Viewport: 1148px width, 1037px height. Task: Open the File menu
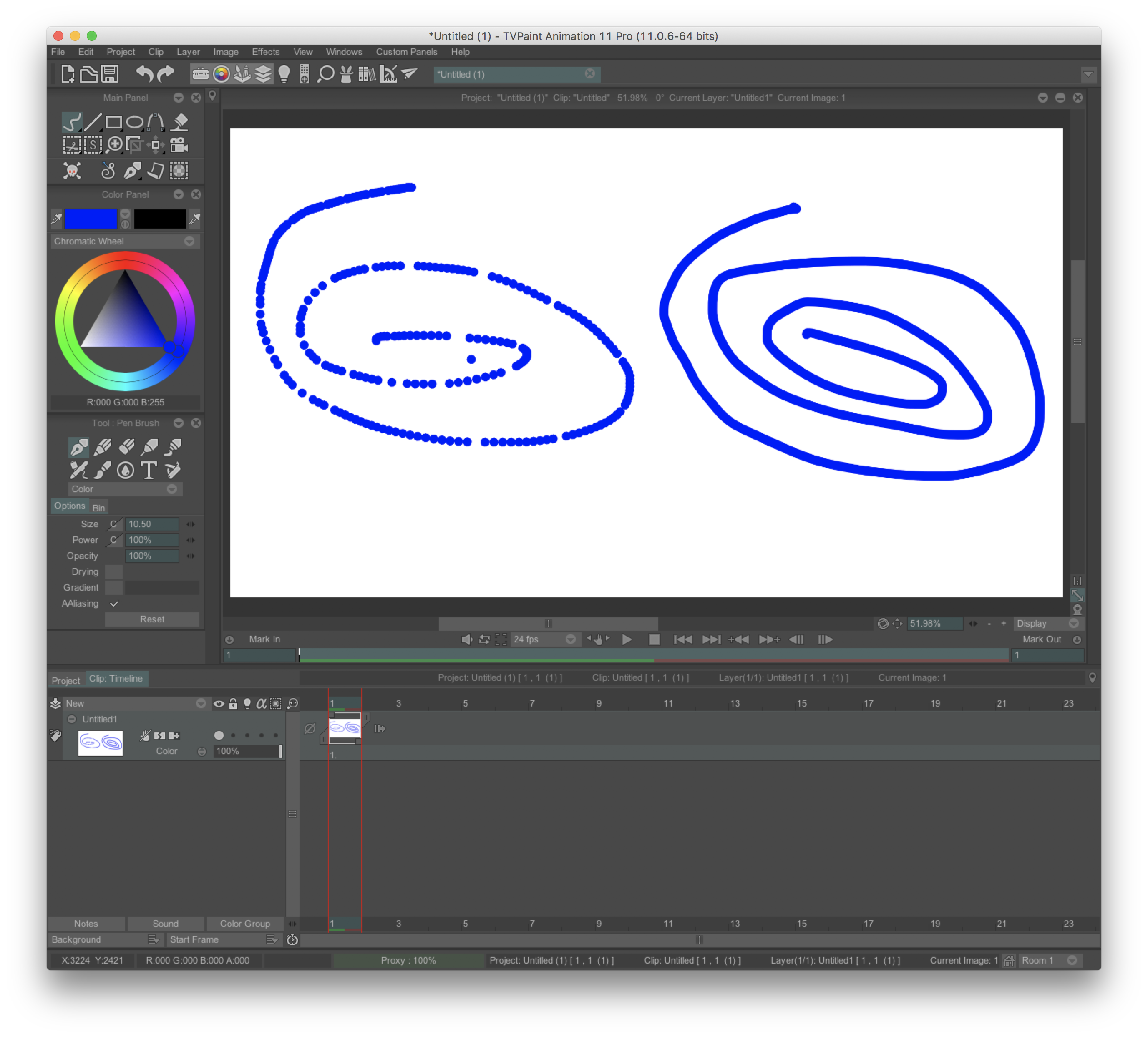coord(58,52)
